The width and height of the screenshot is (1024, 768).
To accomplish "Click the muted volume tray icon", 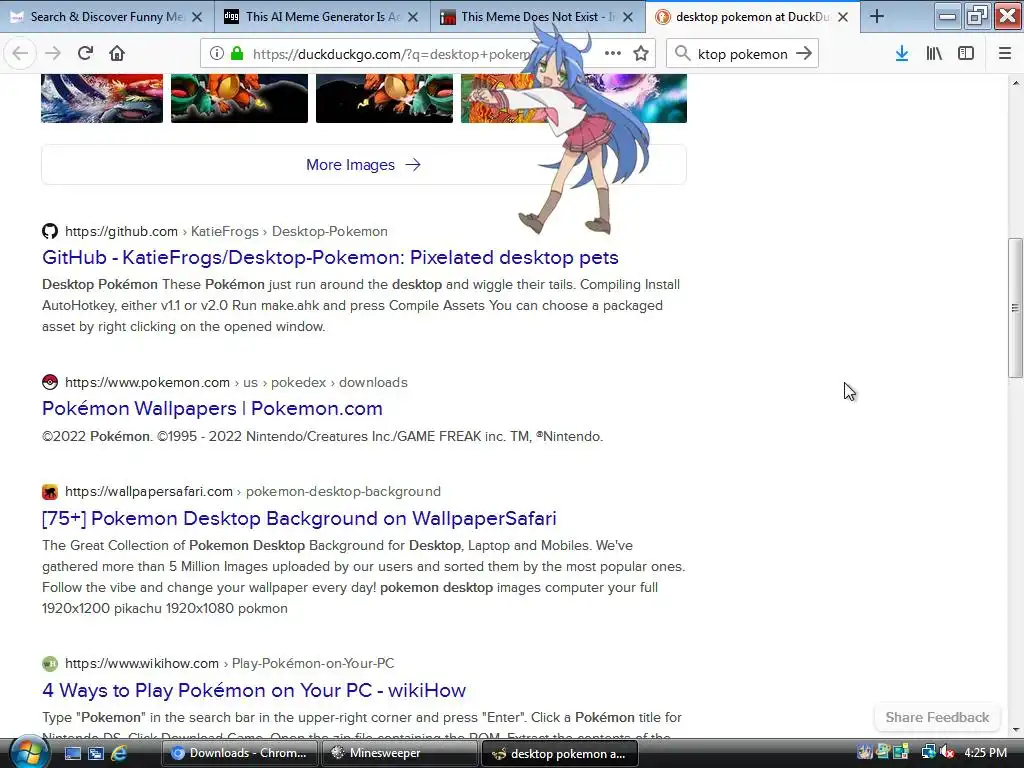I will 947,753.
